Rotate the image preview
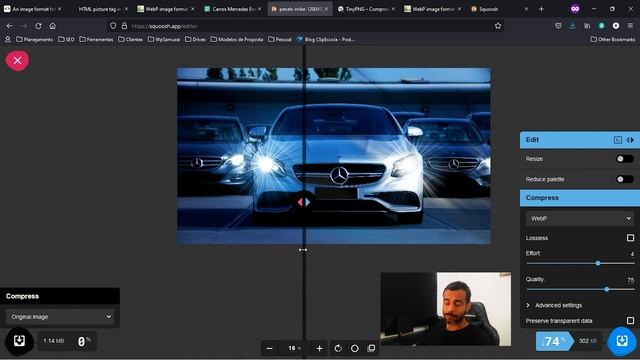Image resolution: width=640 pixels, height=360 pixels. pyautogui.click(x=338, y=348)
